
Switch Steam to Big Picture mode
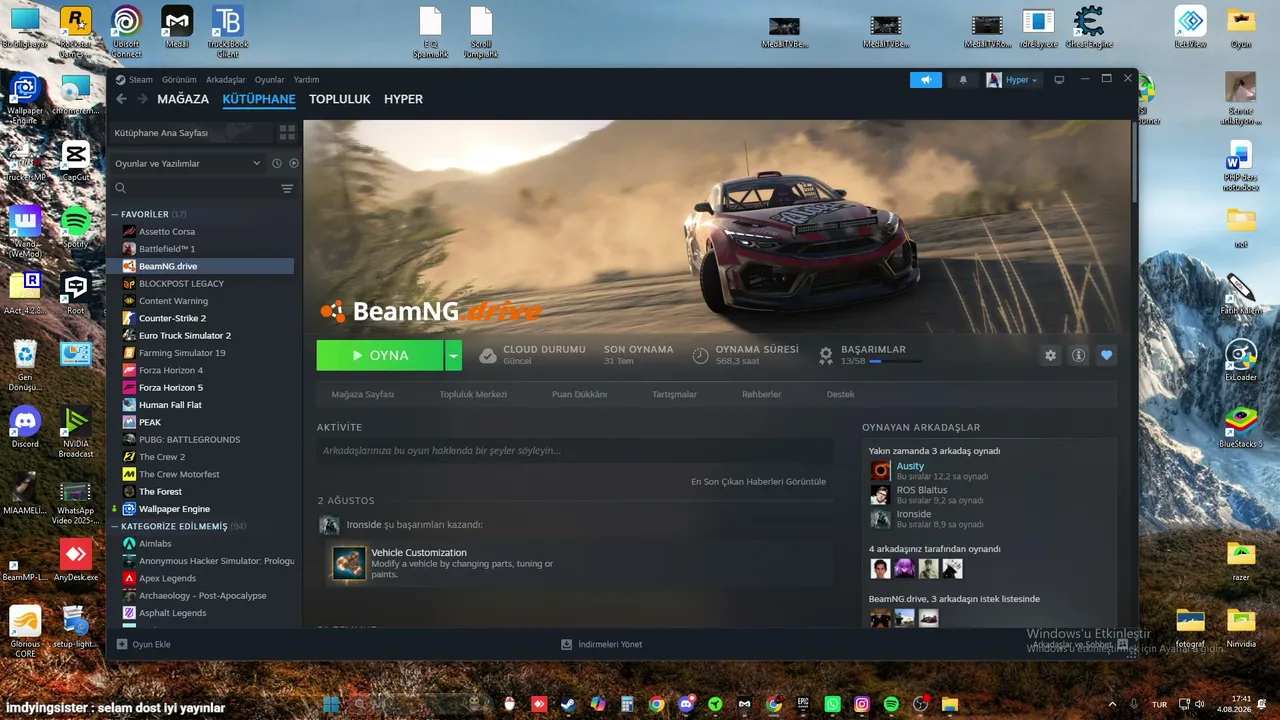tap(1059, 80)
